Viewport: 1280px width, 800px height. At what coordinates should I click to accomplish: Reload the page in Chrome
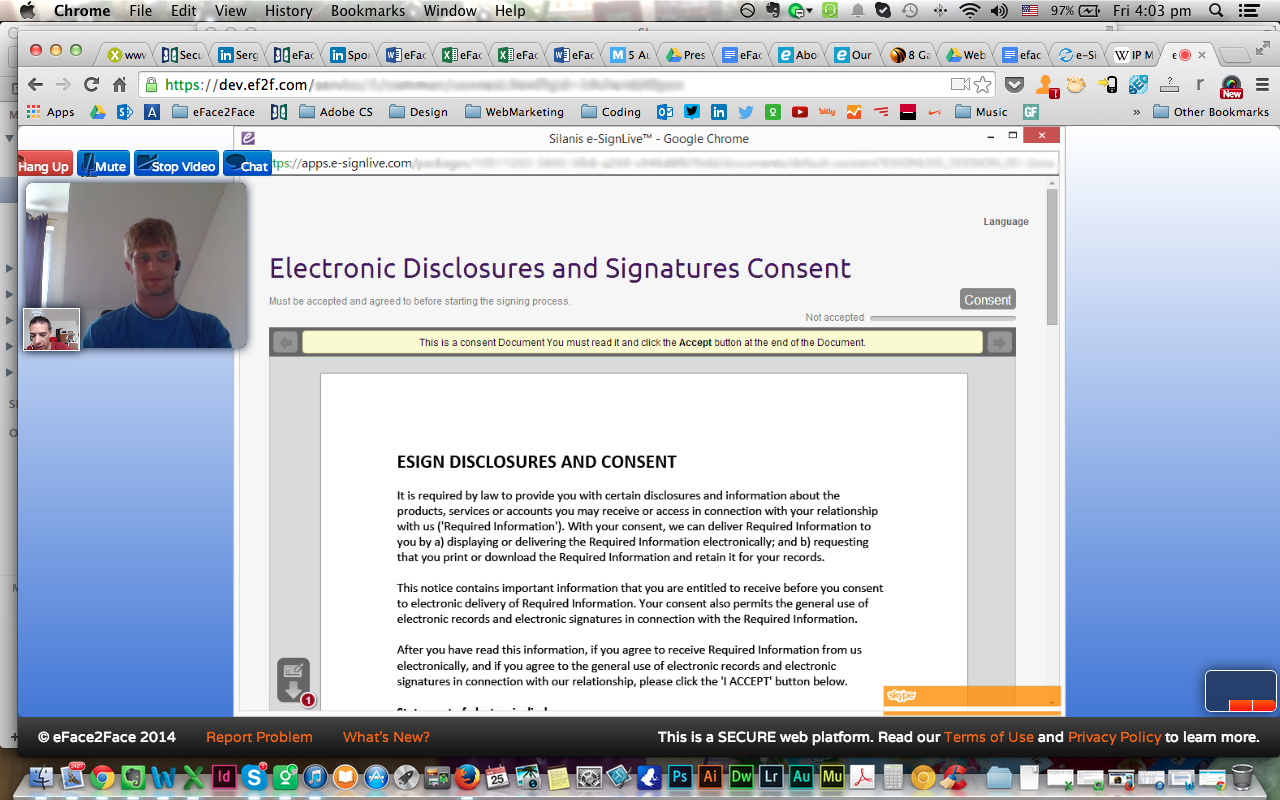click(91, 85)
